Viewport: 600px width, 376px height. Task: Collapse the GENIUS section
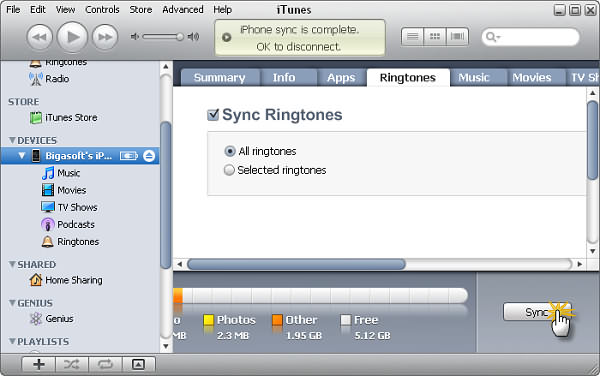(x=12, y=303)
